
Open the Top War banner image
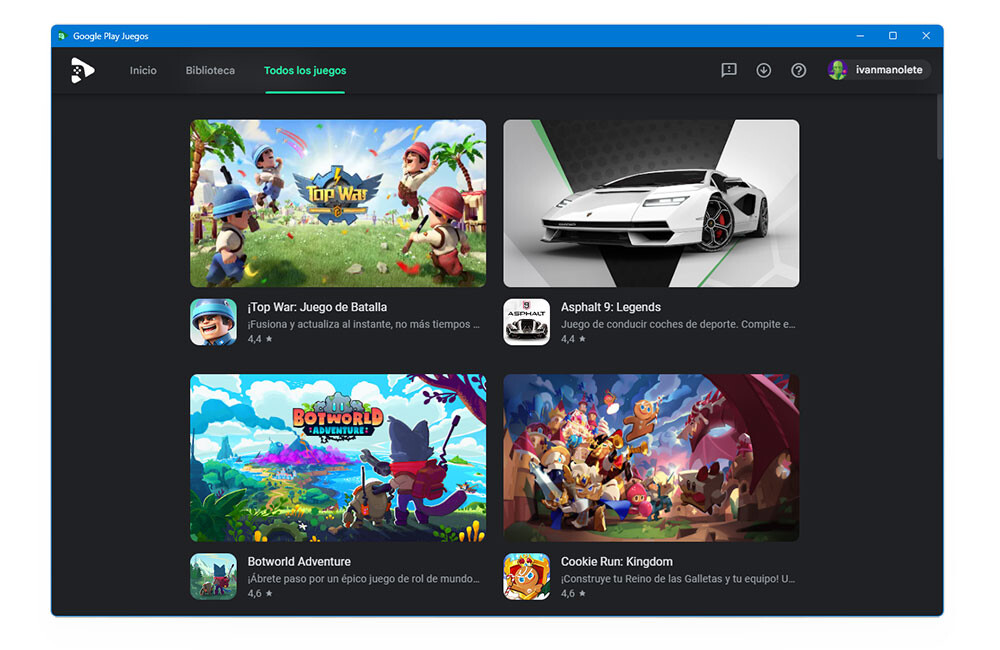pyautogui.click(x=338, y=203)
